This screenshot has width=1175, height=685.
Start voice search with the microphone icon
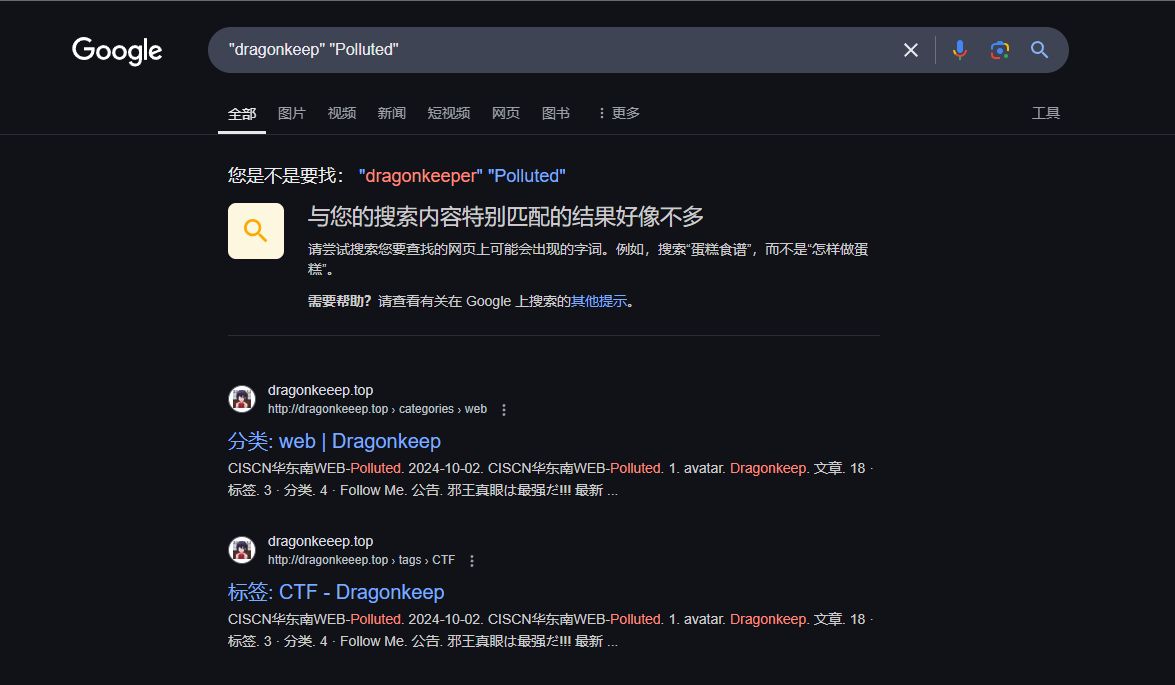point(959,50)
